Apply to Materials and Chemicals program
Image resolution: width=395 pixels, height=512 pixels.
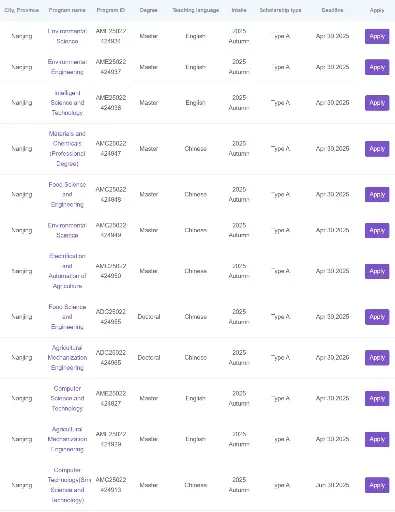point(377,149)
